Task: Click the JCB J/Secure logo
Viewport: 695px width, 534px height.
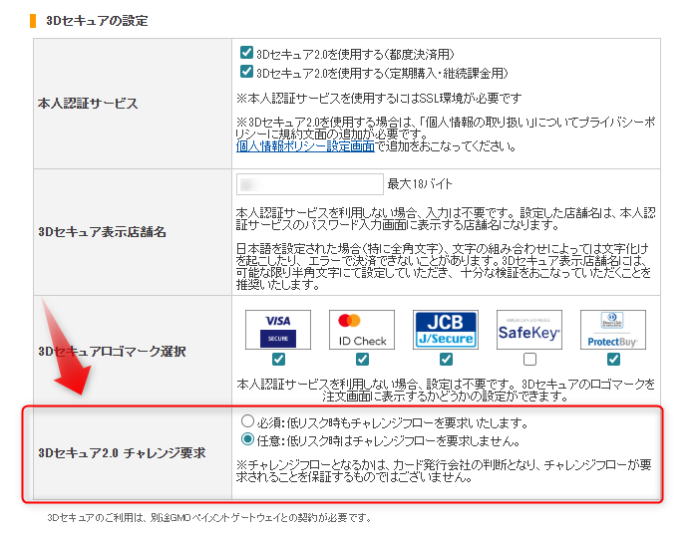Action: (445, 329)
